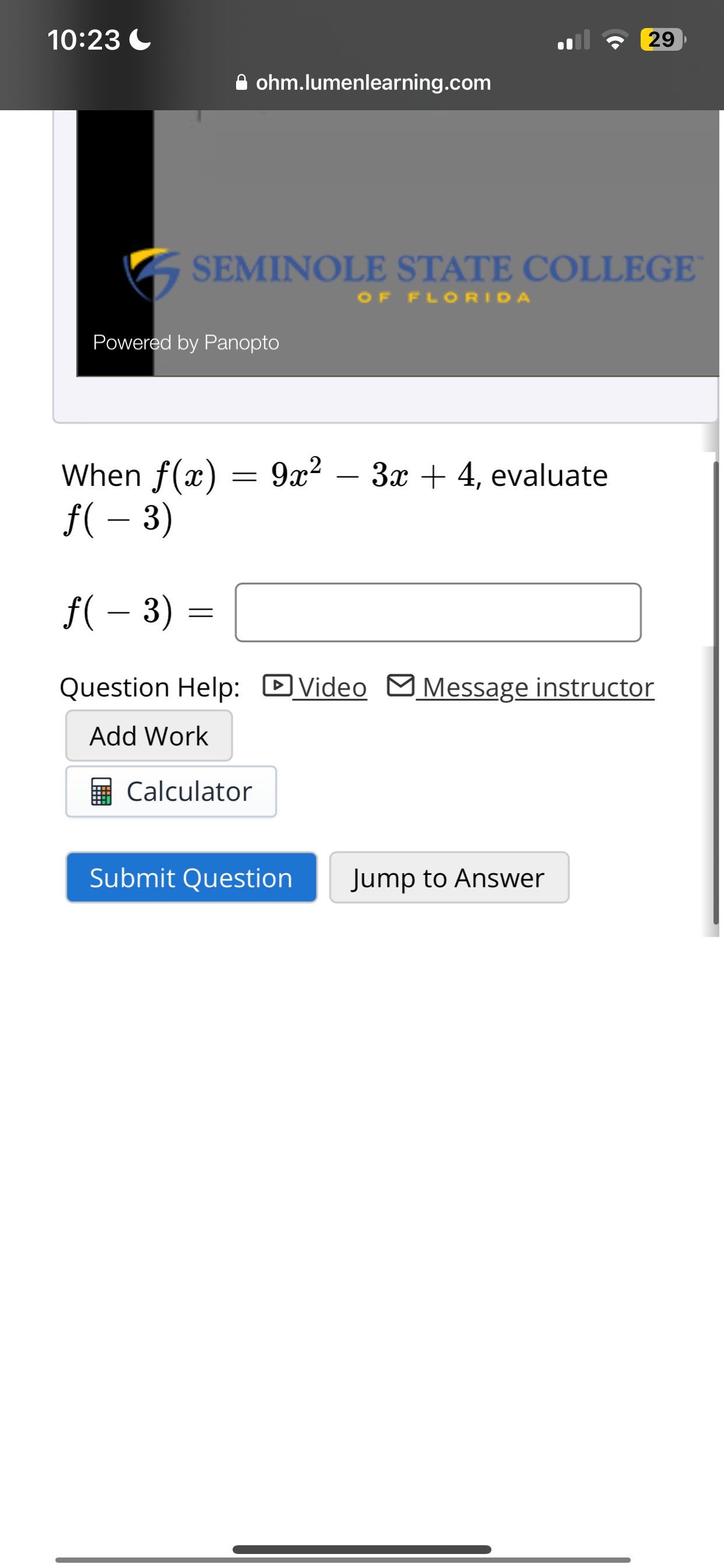Screen dimensions: 724x1568
Task: Click the padlock icon in the address bar
Action: [x=241, y=82]
